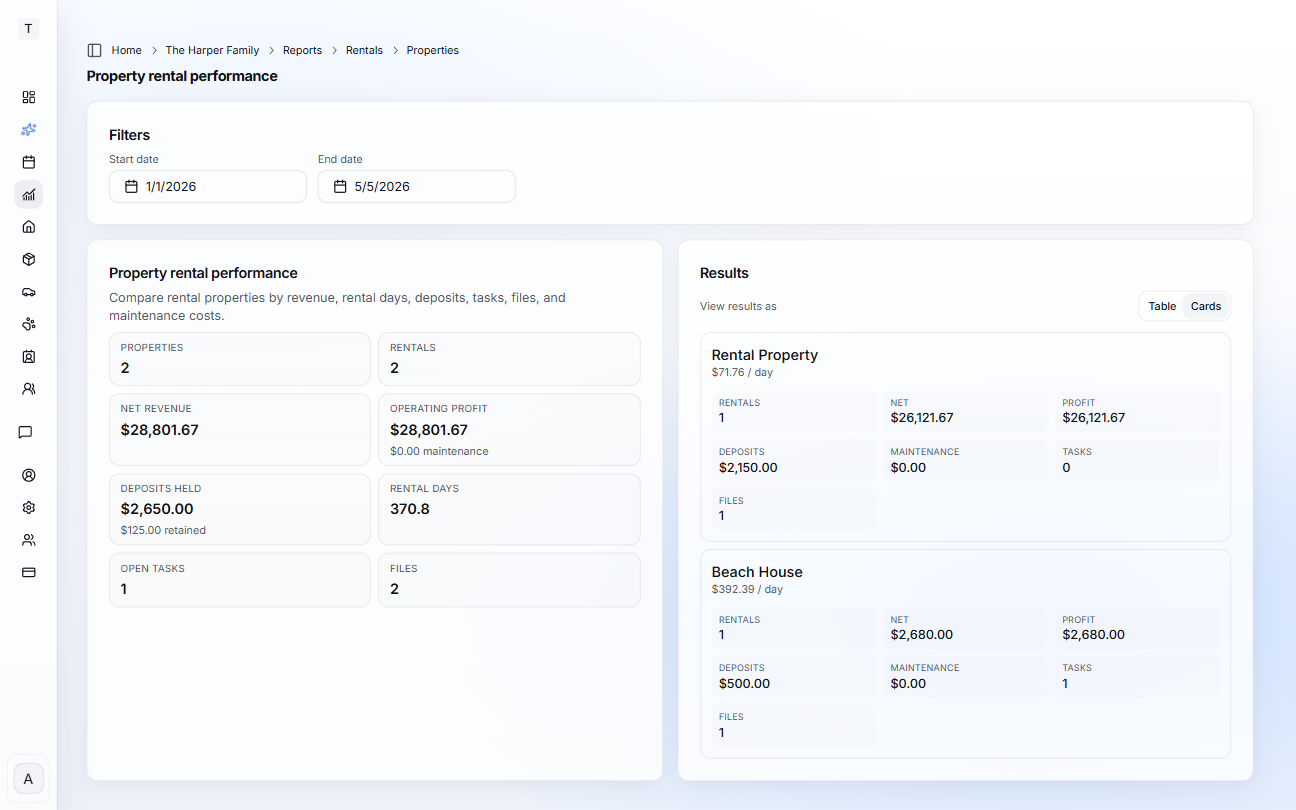Click the Results panel heading
1296x810 pixels.
click(724, 273)
